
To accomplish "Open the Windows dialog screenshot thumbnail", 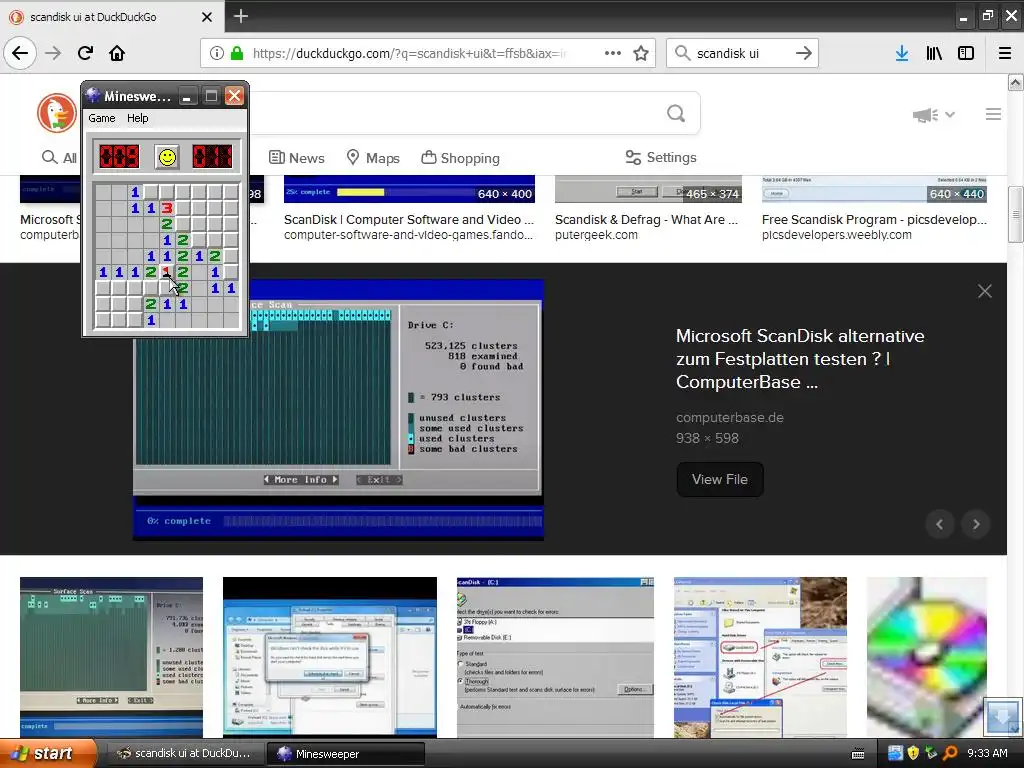I will (x=330, y=657).
